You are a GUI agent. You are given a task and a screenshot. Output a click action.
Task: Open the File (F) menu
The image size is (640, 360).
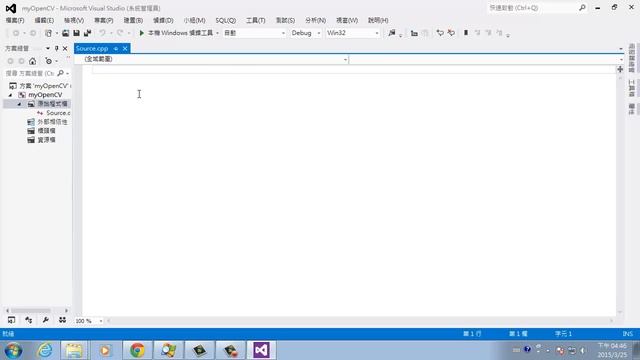coord(15,20)
